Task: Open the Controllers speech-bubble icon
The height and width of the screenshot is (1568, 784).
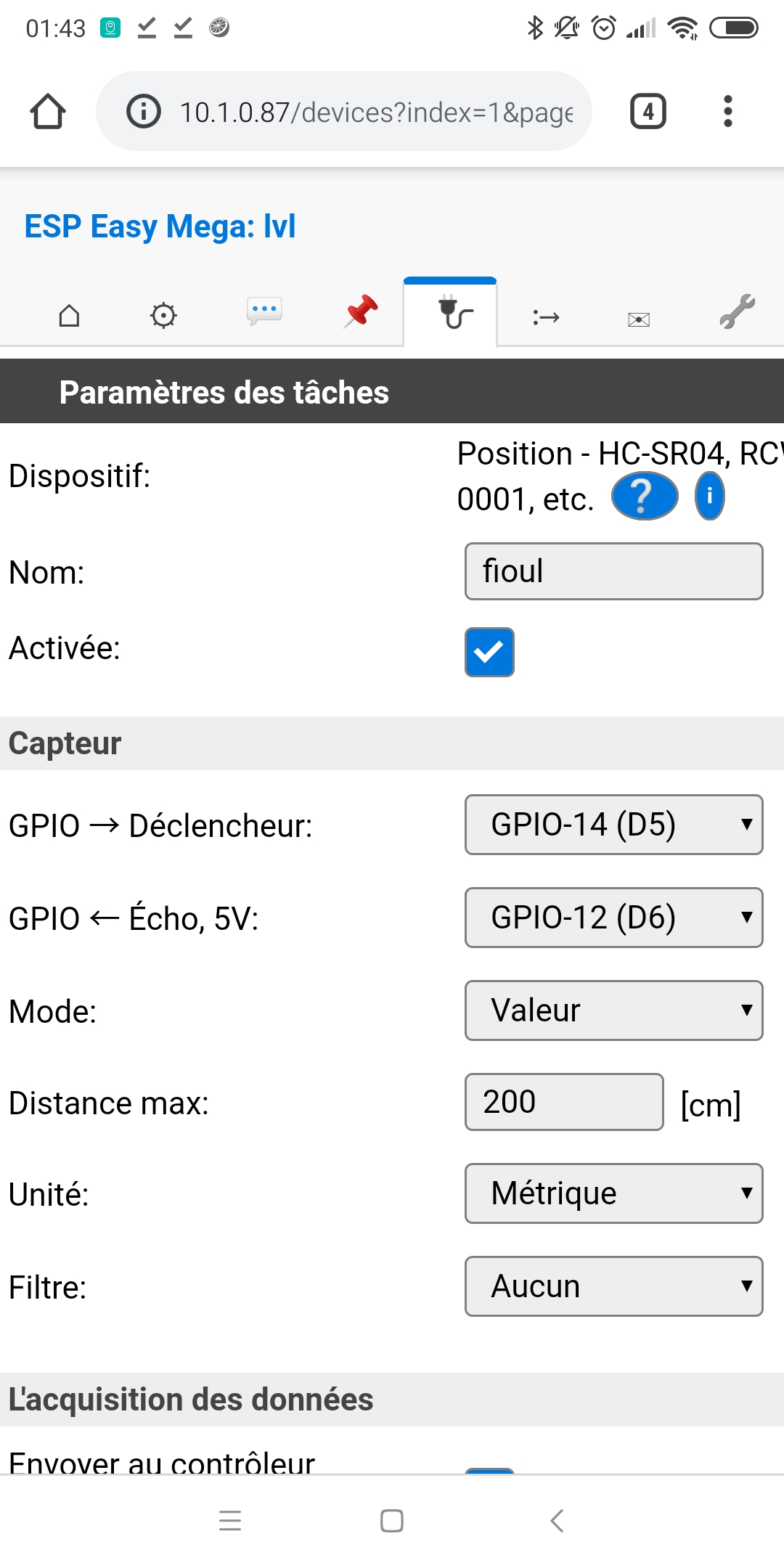Action: [x=264, y=312]
